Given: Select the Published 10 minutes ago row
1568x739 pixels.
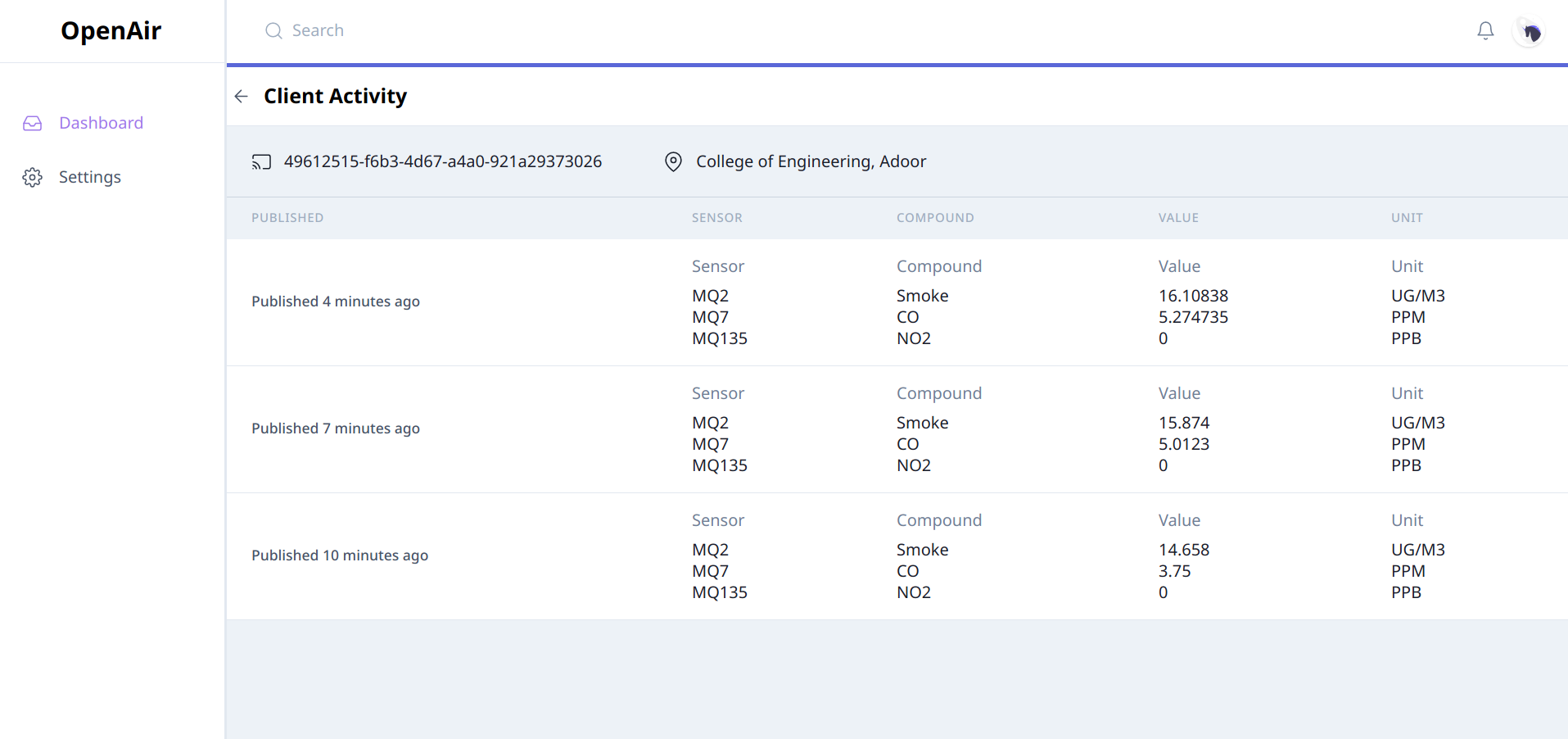Looking at the screenshot, I should pos(897,556).
